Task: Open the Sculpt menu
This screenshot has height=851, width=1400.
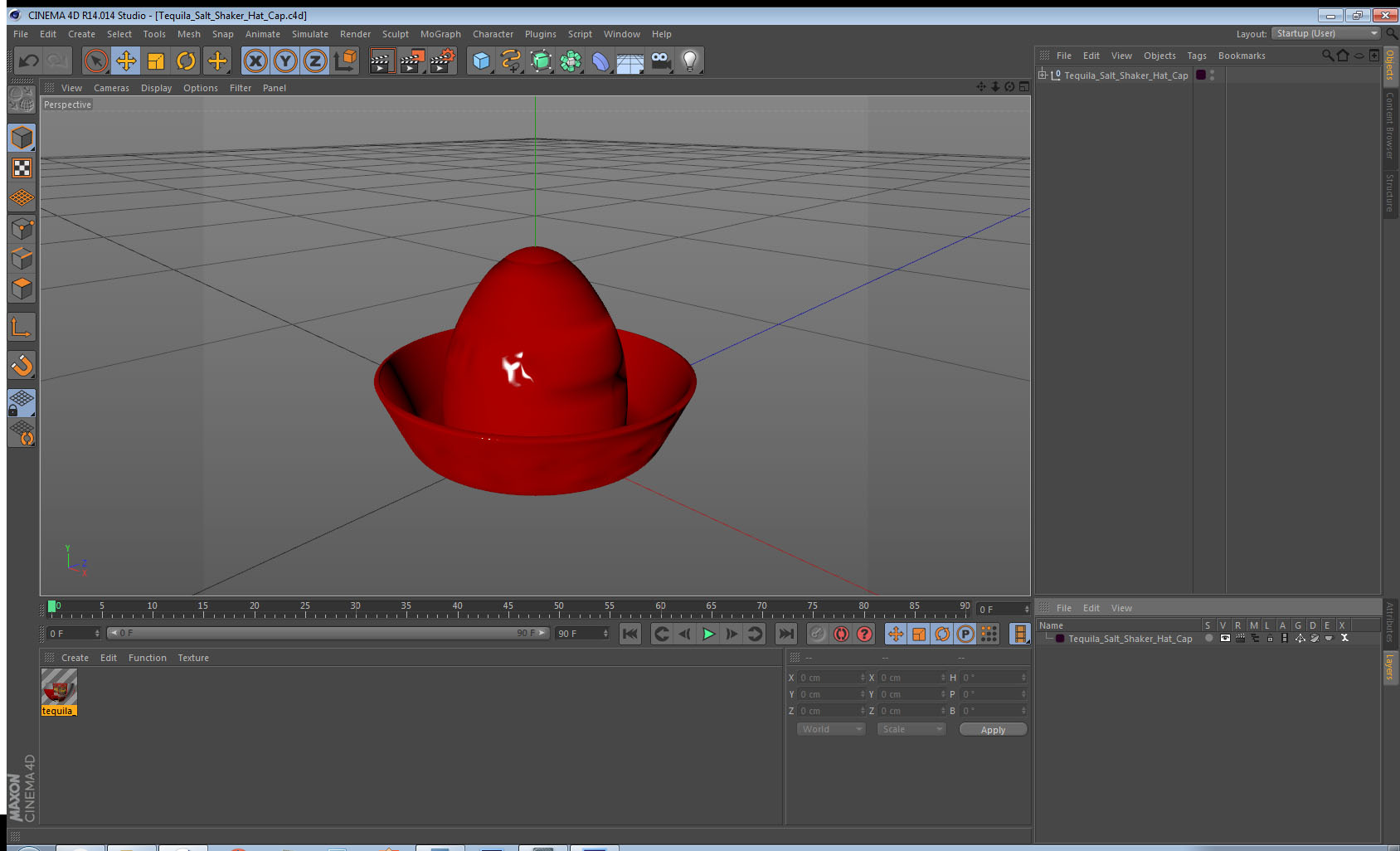Action: pyautogui.click(x=396, y=34)
